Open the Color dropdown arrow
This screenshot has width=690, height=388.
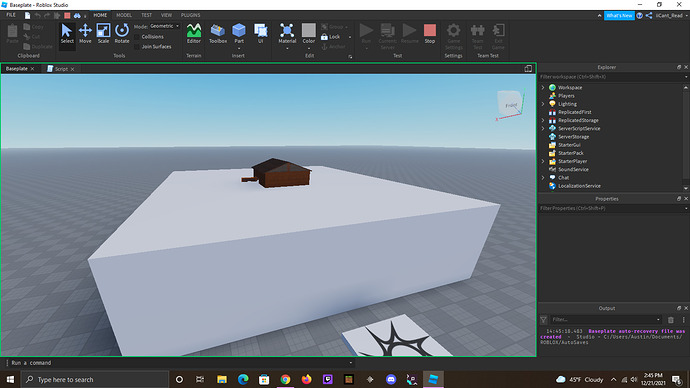[308, 48]
